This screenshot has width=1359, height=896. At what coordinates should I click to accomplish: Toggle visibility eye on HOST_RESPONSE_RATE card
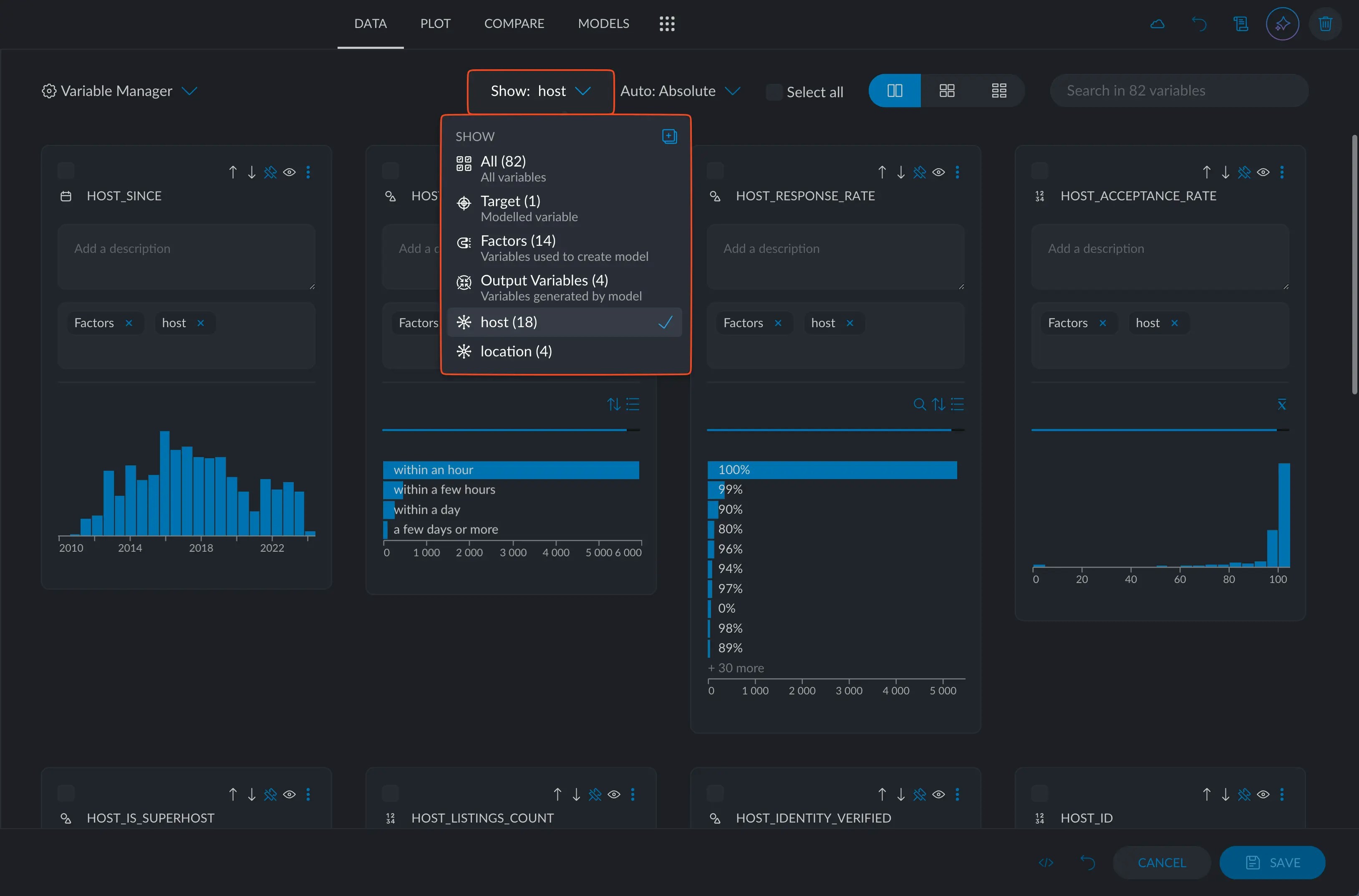point(938,172)
